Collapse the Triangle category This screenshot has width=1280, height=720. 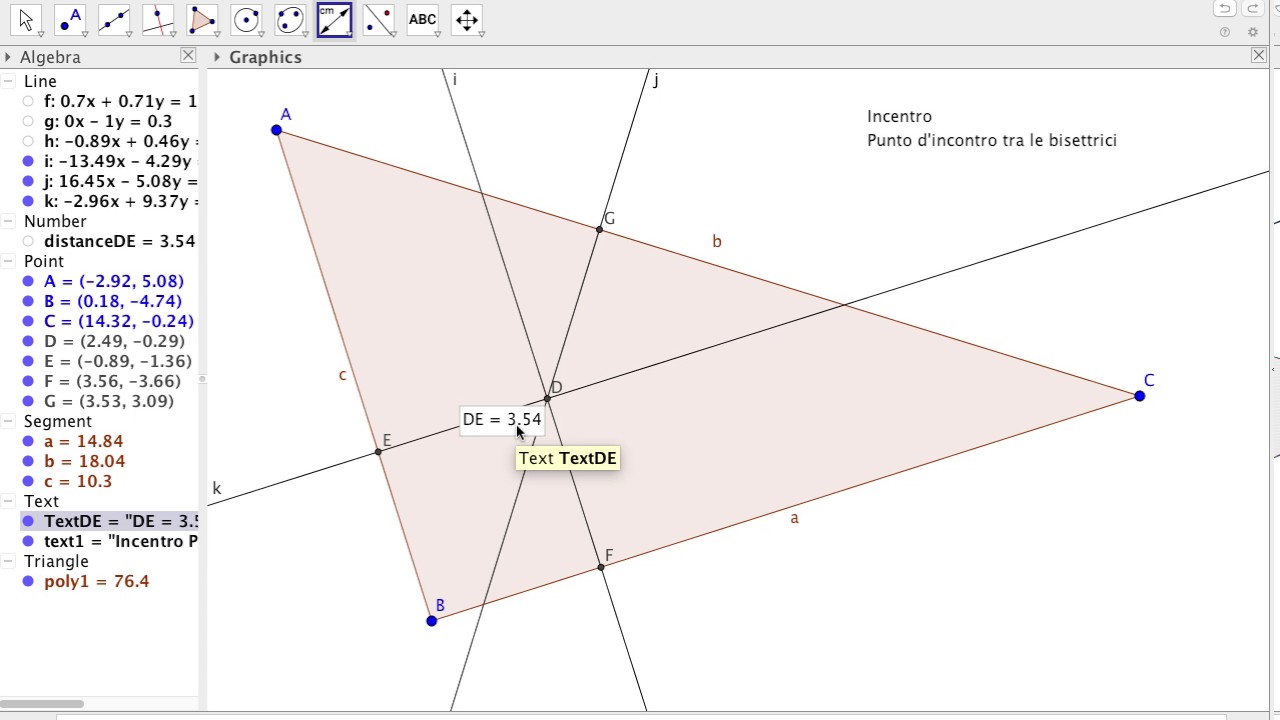pos(8,561)
